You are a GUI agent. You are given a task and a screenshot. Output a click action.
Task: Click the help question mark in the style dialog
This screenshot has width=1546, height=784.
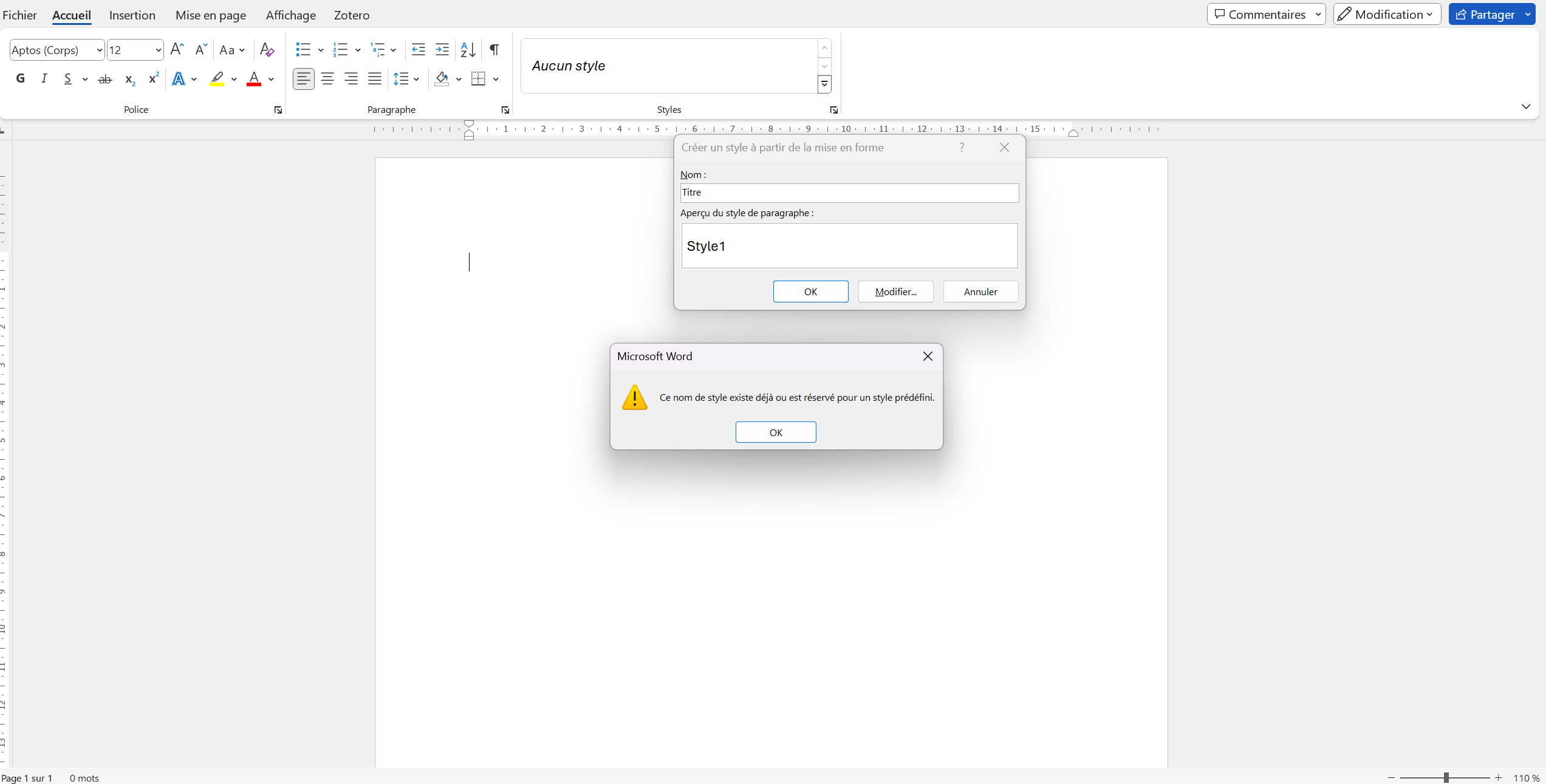(x=962, y=148)
